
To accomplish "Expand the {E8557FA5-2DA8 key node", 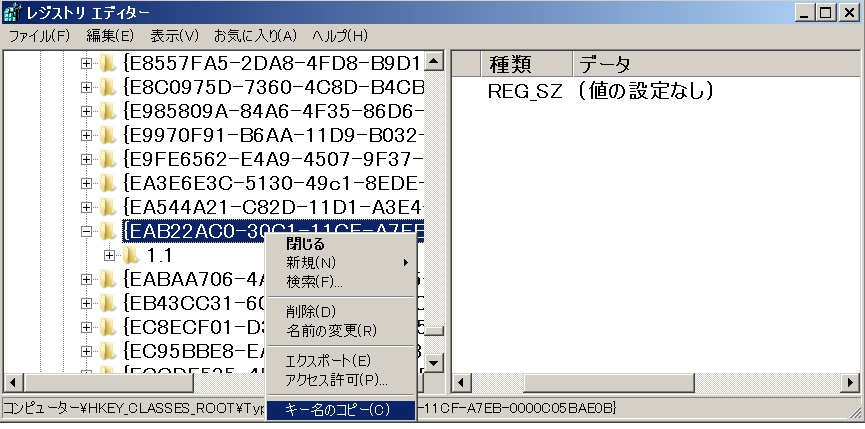I will (x=86, y=64).
